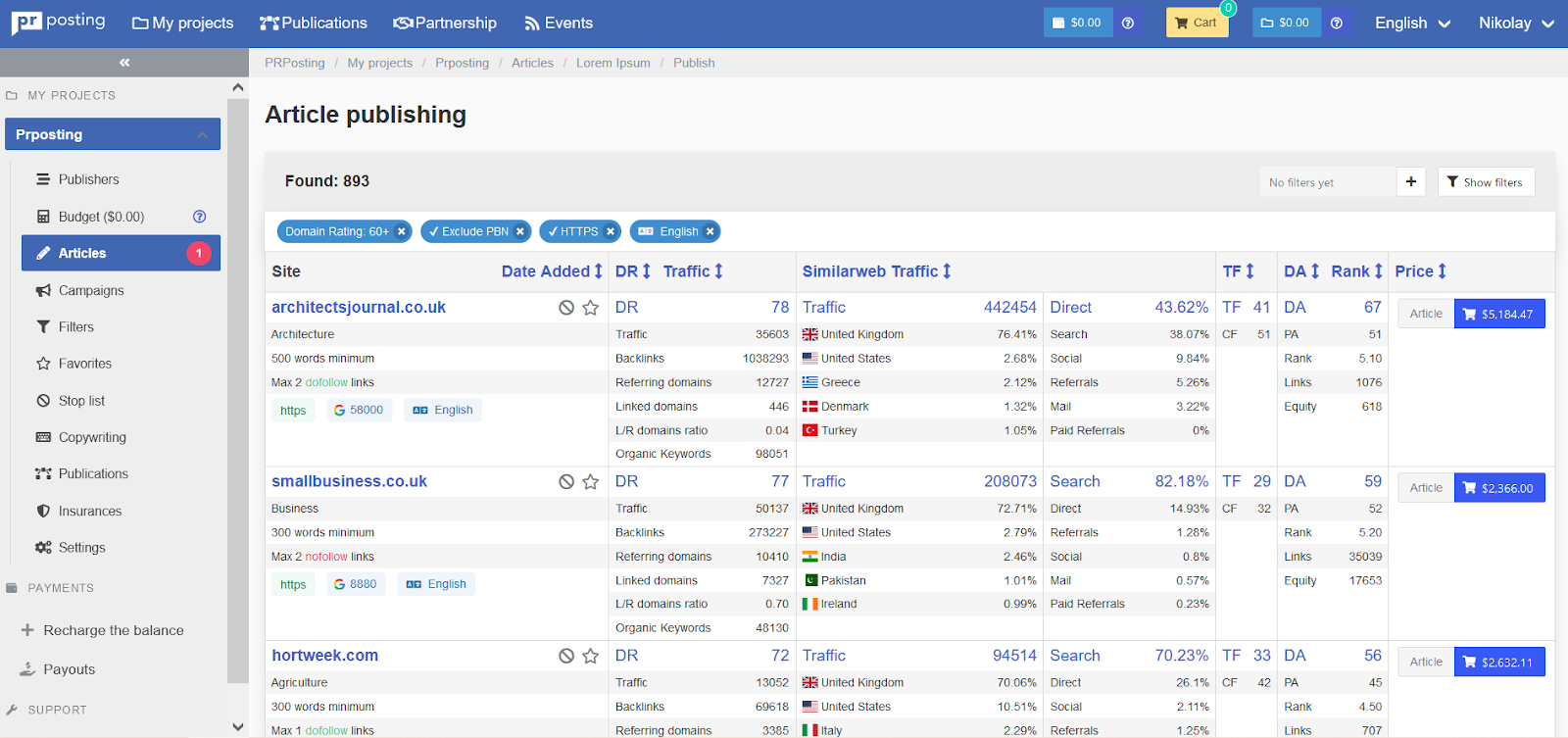1568x738 pixels.
Task: Open Campaigns in sidebar
Action: pyautogui.click(x=91, y=290)
